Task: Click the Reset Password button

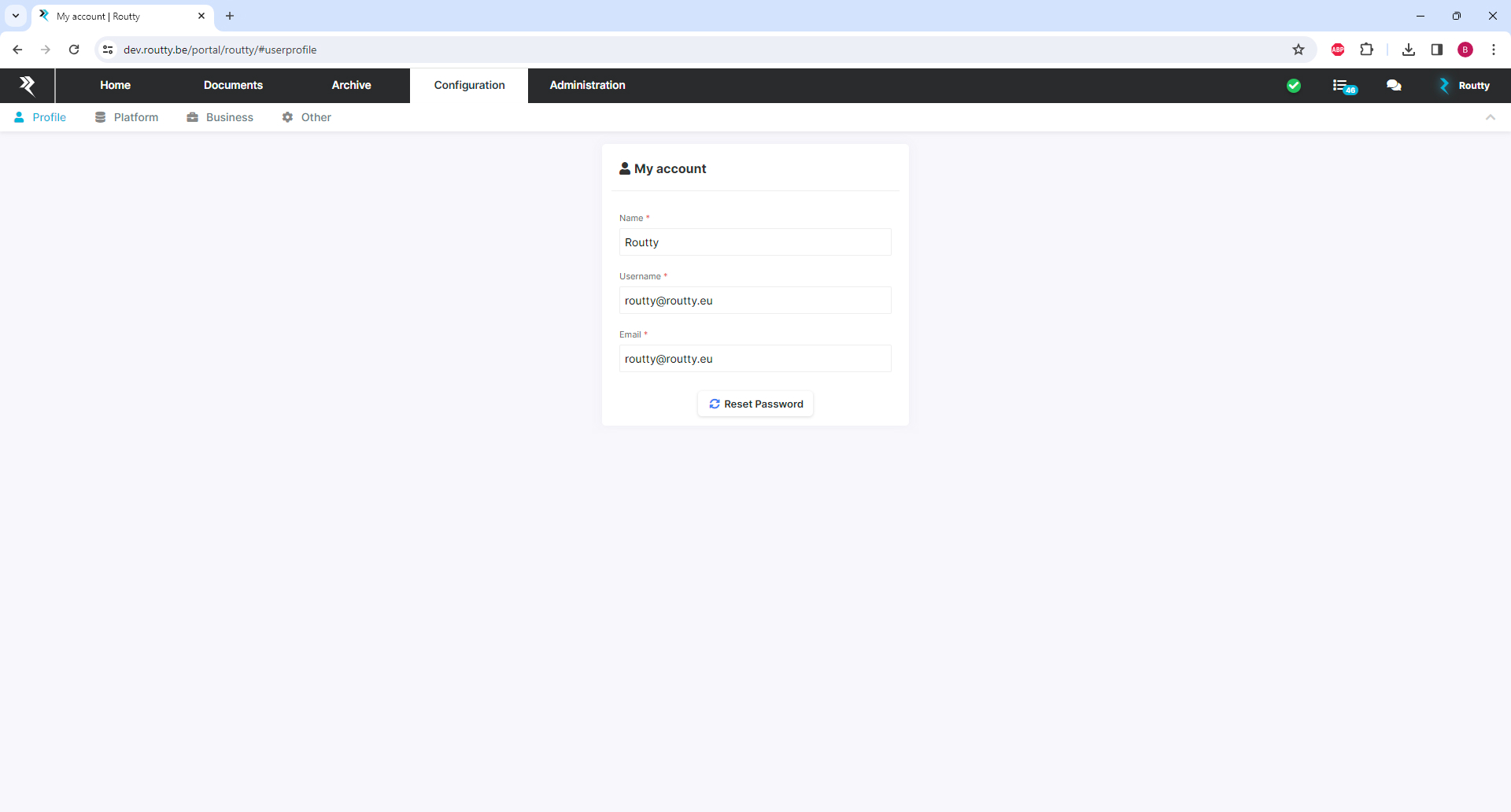Action: (x=755, y=404)
